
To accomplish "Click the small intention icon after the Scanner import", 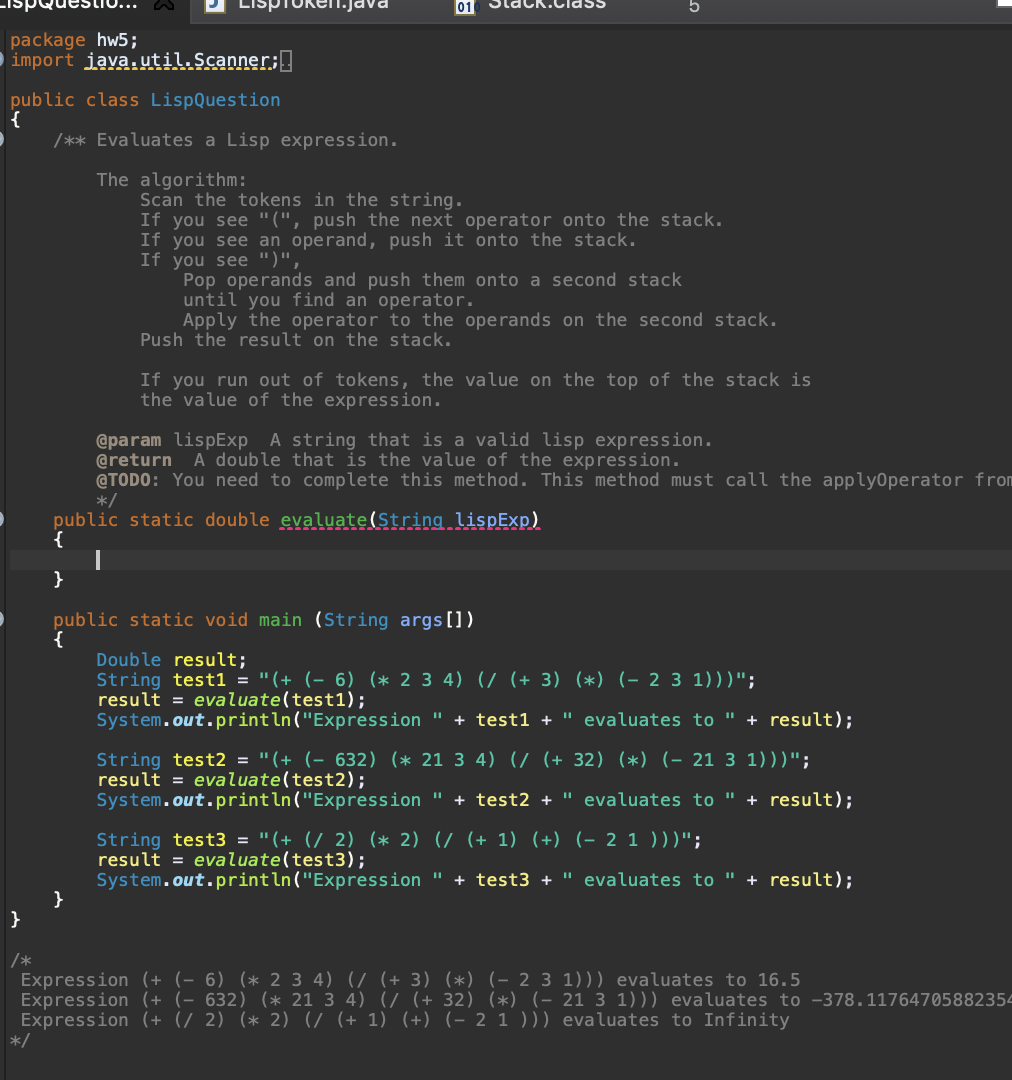I will (x=287, y=59).
